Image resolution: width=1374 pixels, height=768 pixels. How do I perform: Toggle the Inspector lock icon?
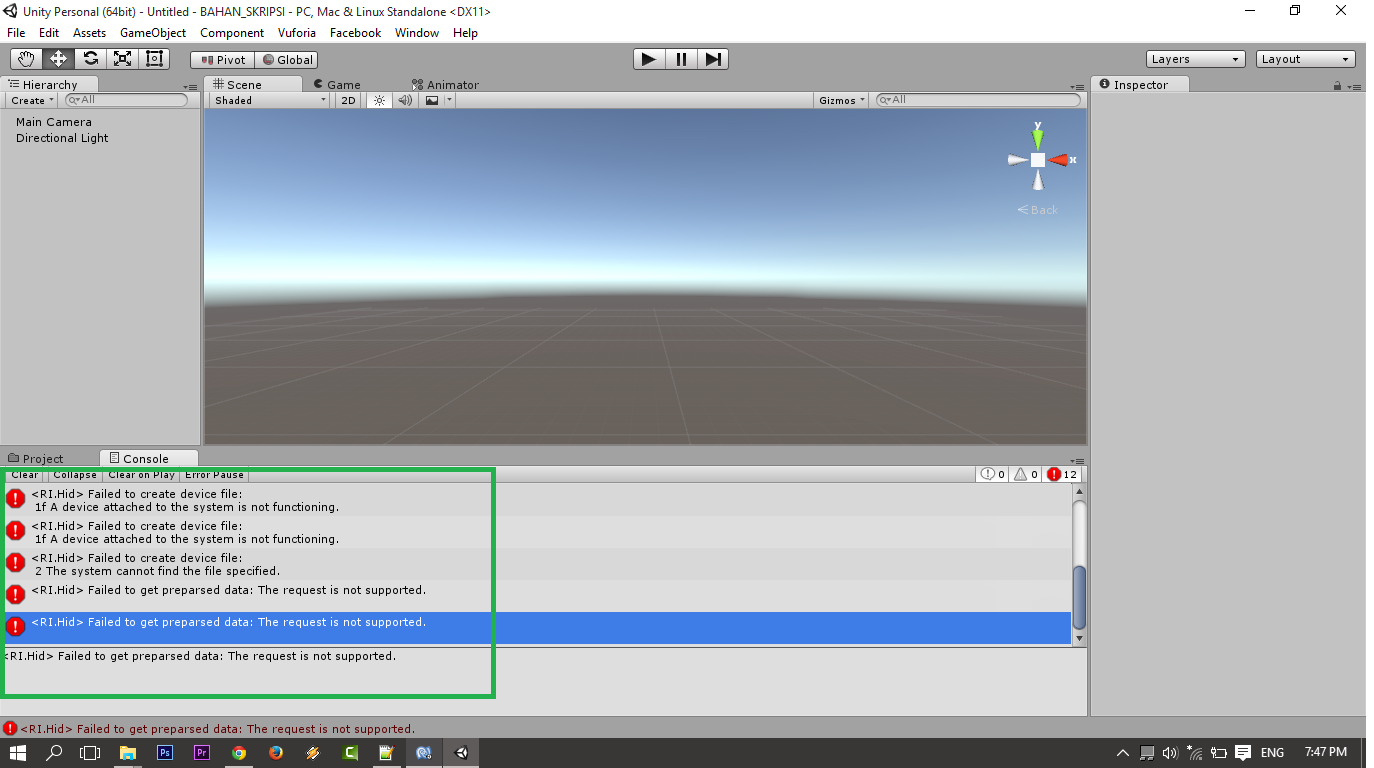pyautogui.click(x=1337, y=87)
